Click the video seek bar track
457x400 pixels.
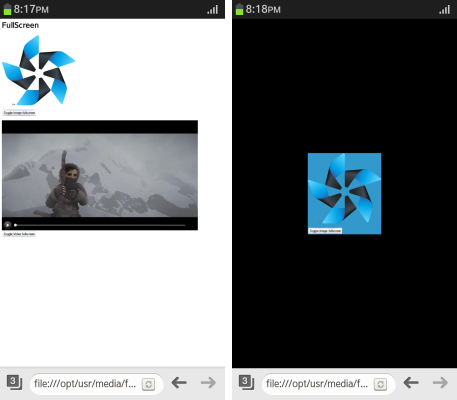pyautogui.click(x=100, y=225)
